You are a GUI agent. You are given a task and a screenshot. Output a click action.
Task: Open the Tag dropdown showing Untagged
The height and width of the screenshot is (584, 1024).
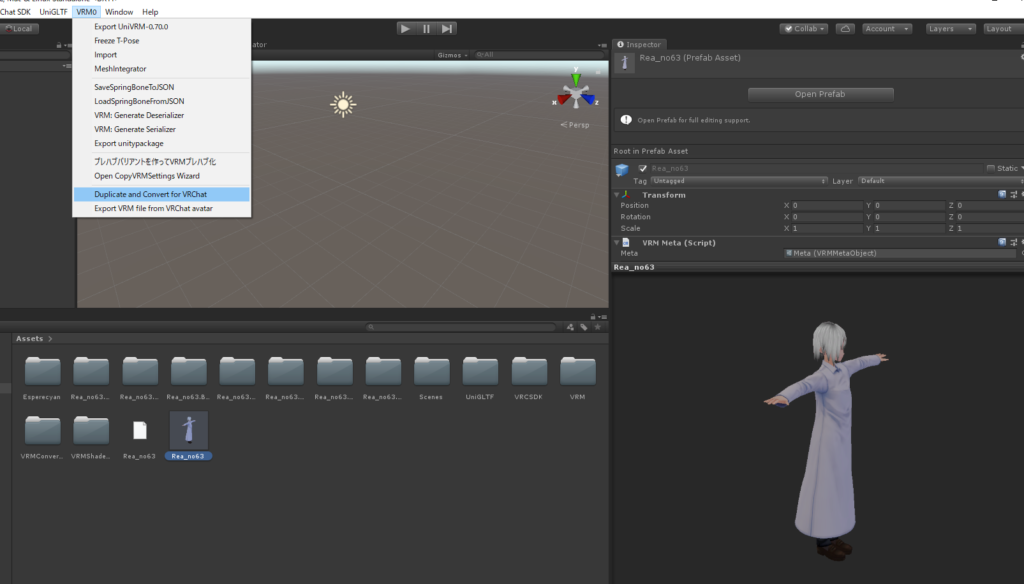click(739, 181)
